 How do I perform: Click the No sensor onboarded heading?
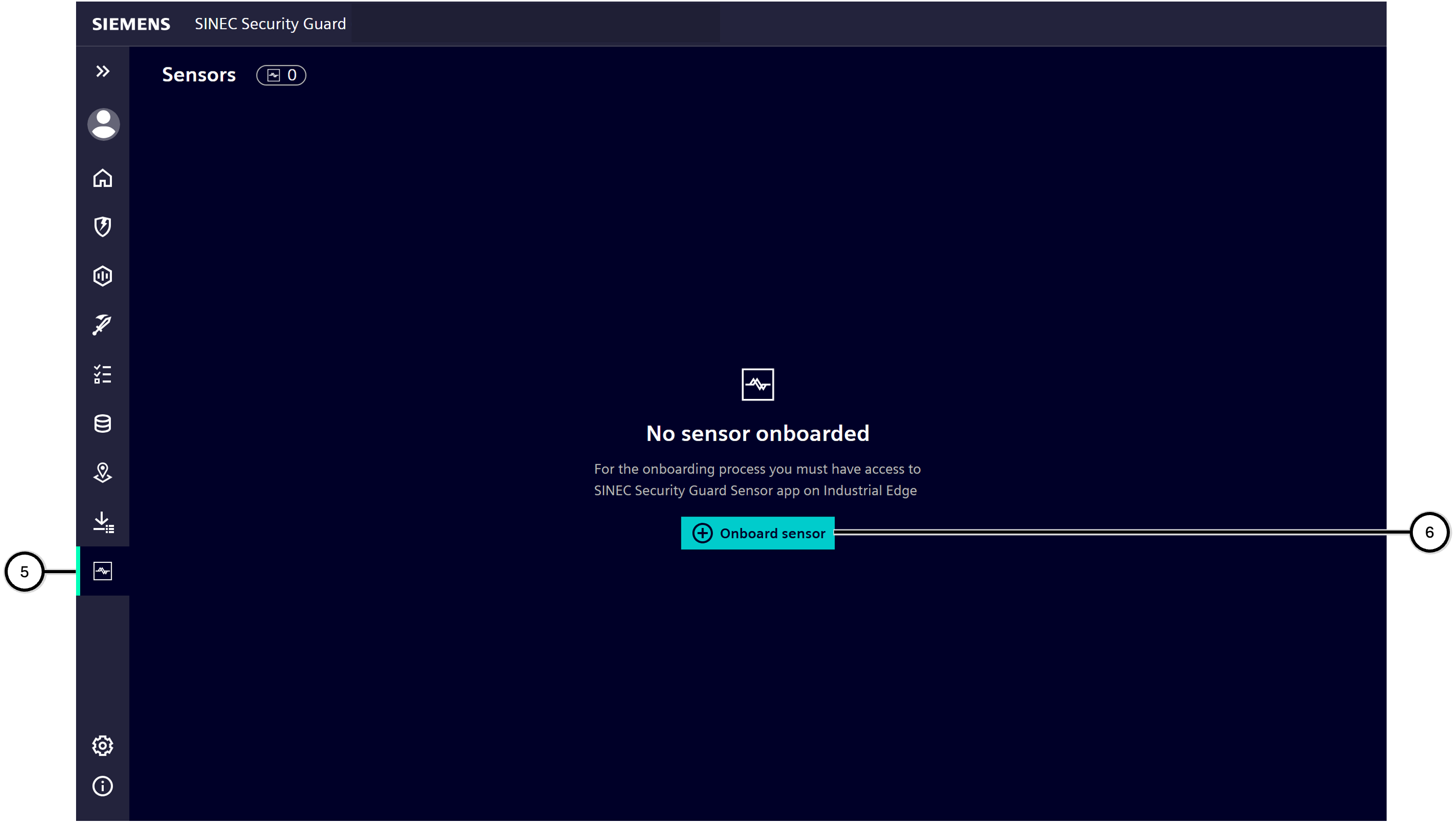coord(758,433)
